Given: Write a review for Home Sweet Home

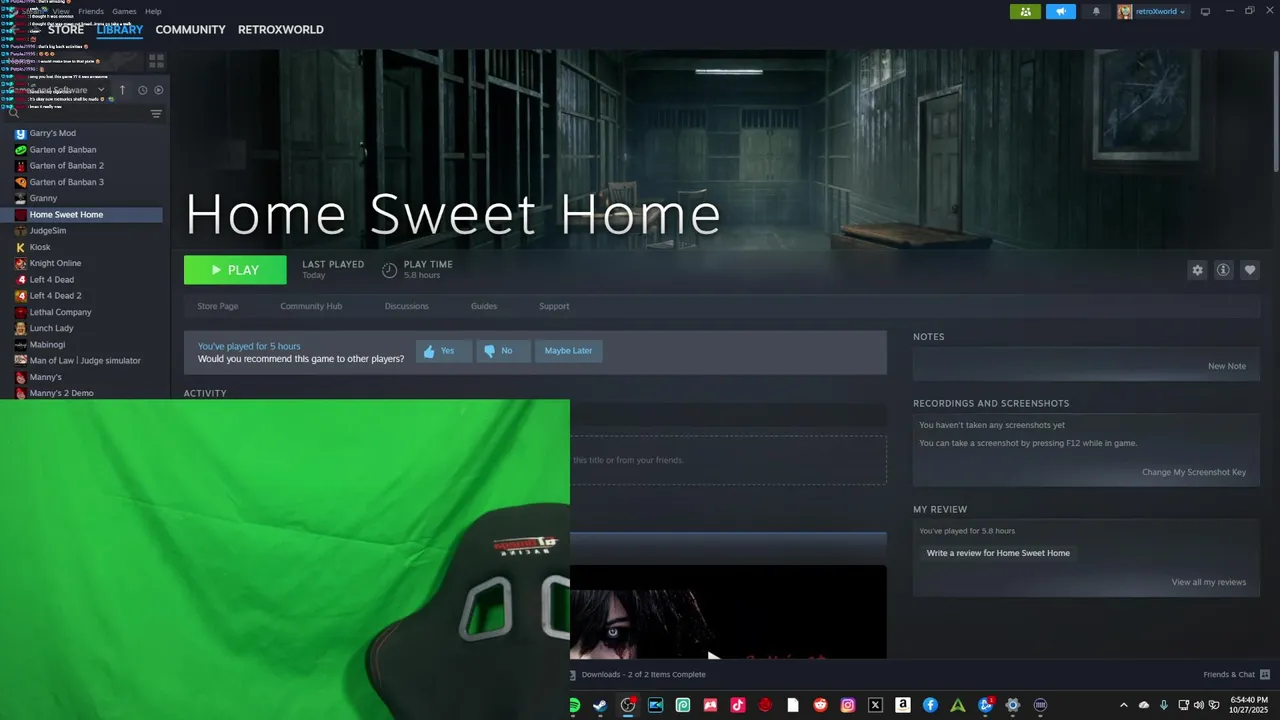Looking at the screenshot, I should [x=998, y=553].
